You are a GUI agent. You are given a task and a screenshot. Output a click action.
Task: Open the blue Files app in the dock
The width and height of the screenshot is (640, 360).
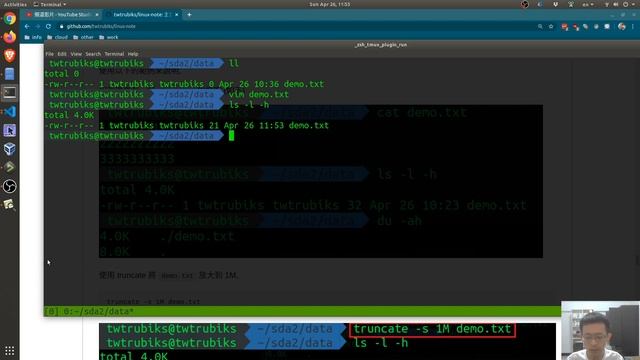pos(9,74)
